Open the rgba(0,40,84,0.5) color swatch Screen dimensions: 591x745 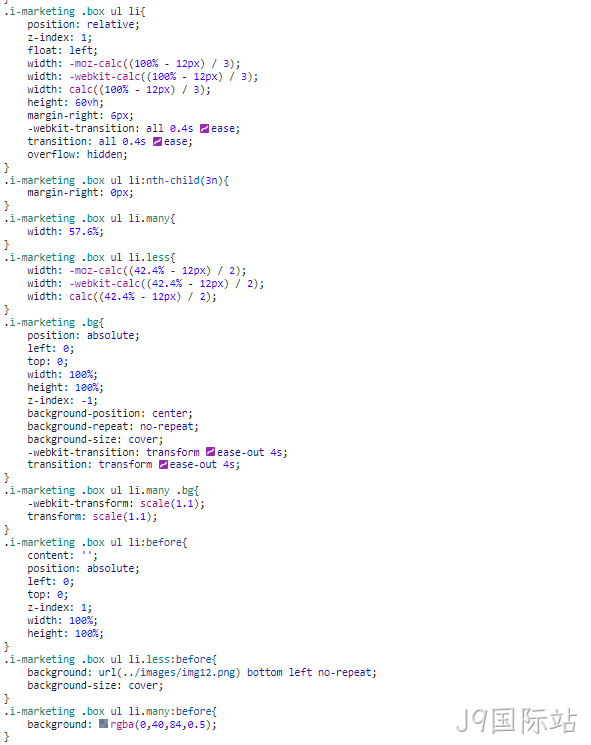click(104, 724)
